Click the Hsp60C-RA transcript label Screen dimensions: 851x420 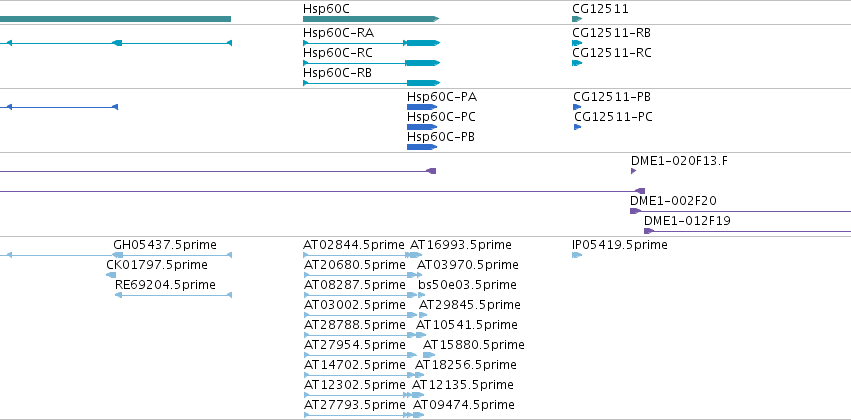pos(338,33)
